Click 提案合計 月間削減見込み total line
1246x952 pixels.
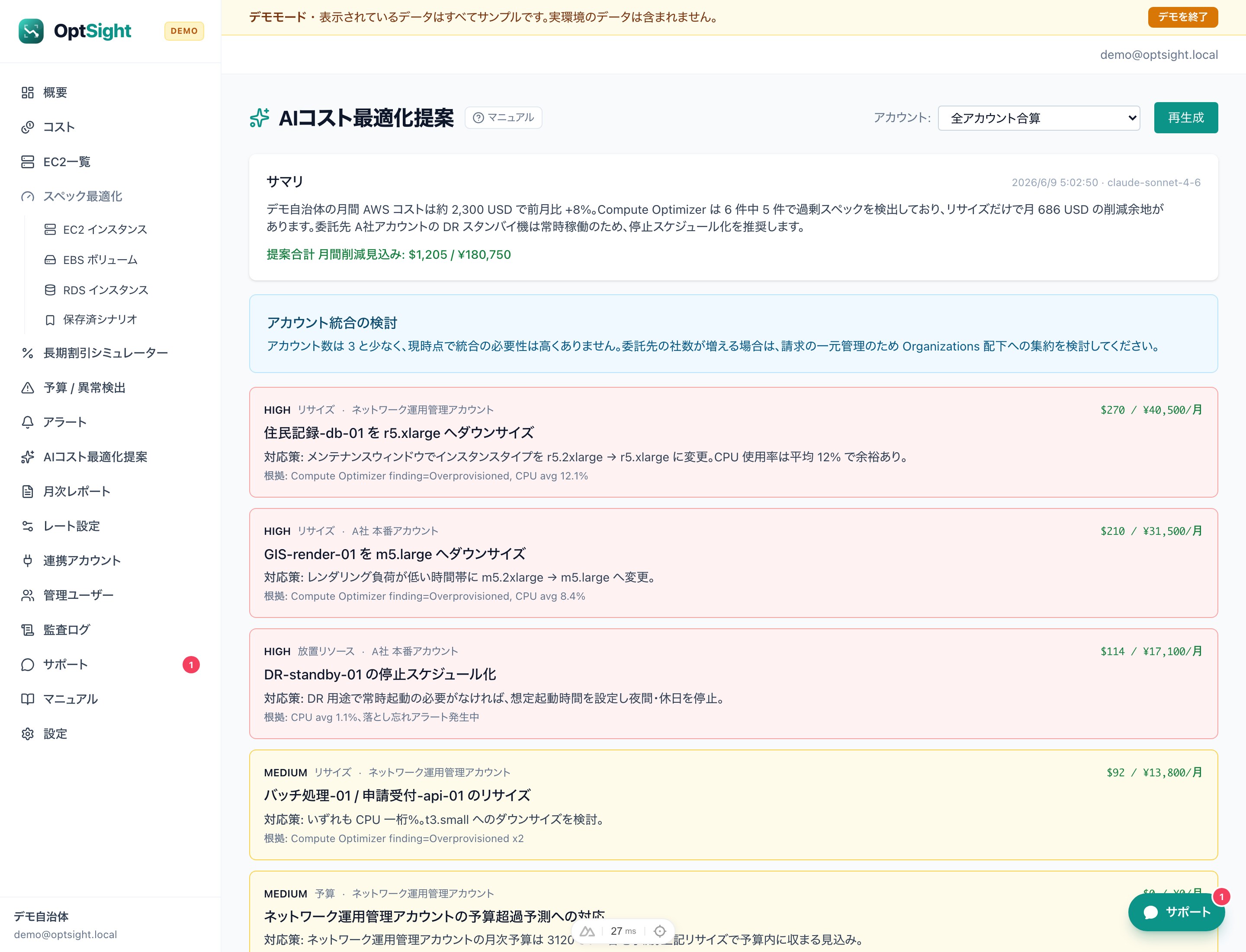[x=389, y=254]
